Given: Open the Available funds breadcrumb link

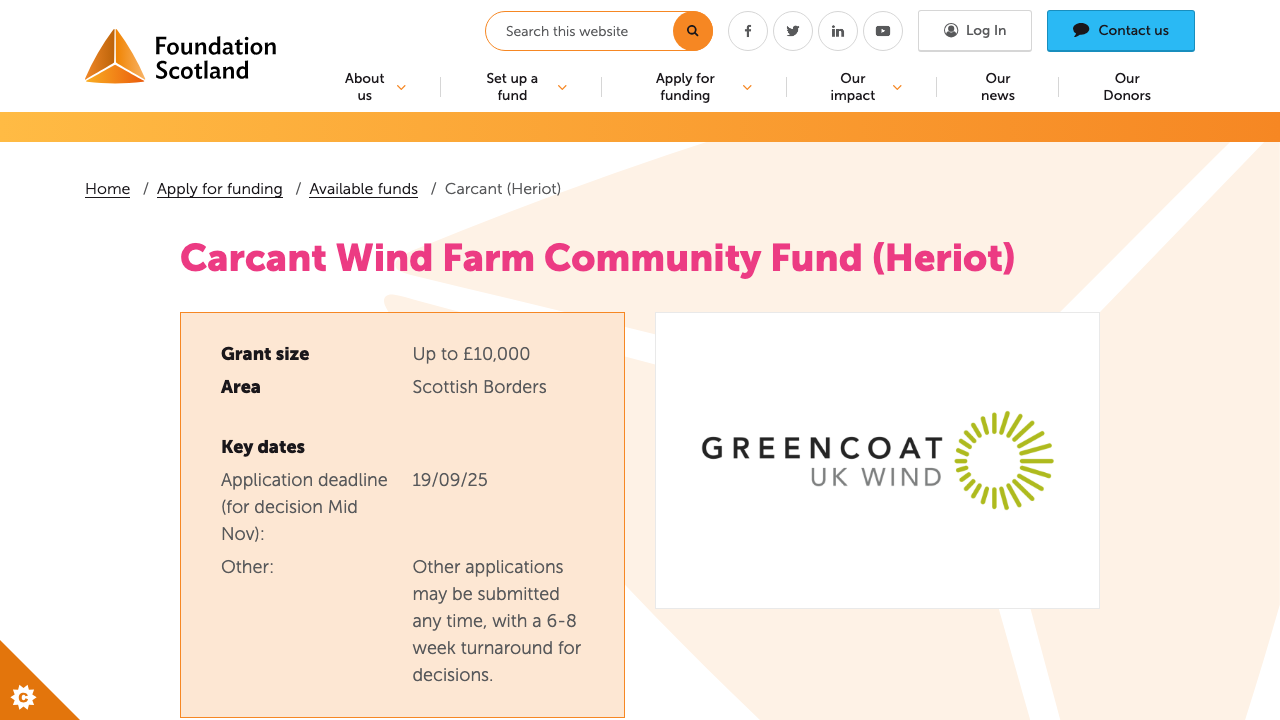Looking at the screenshot, I should (363, 188).
